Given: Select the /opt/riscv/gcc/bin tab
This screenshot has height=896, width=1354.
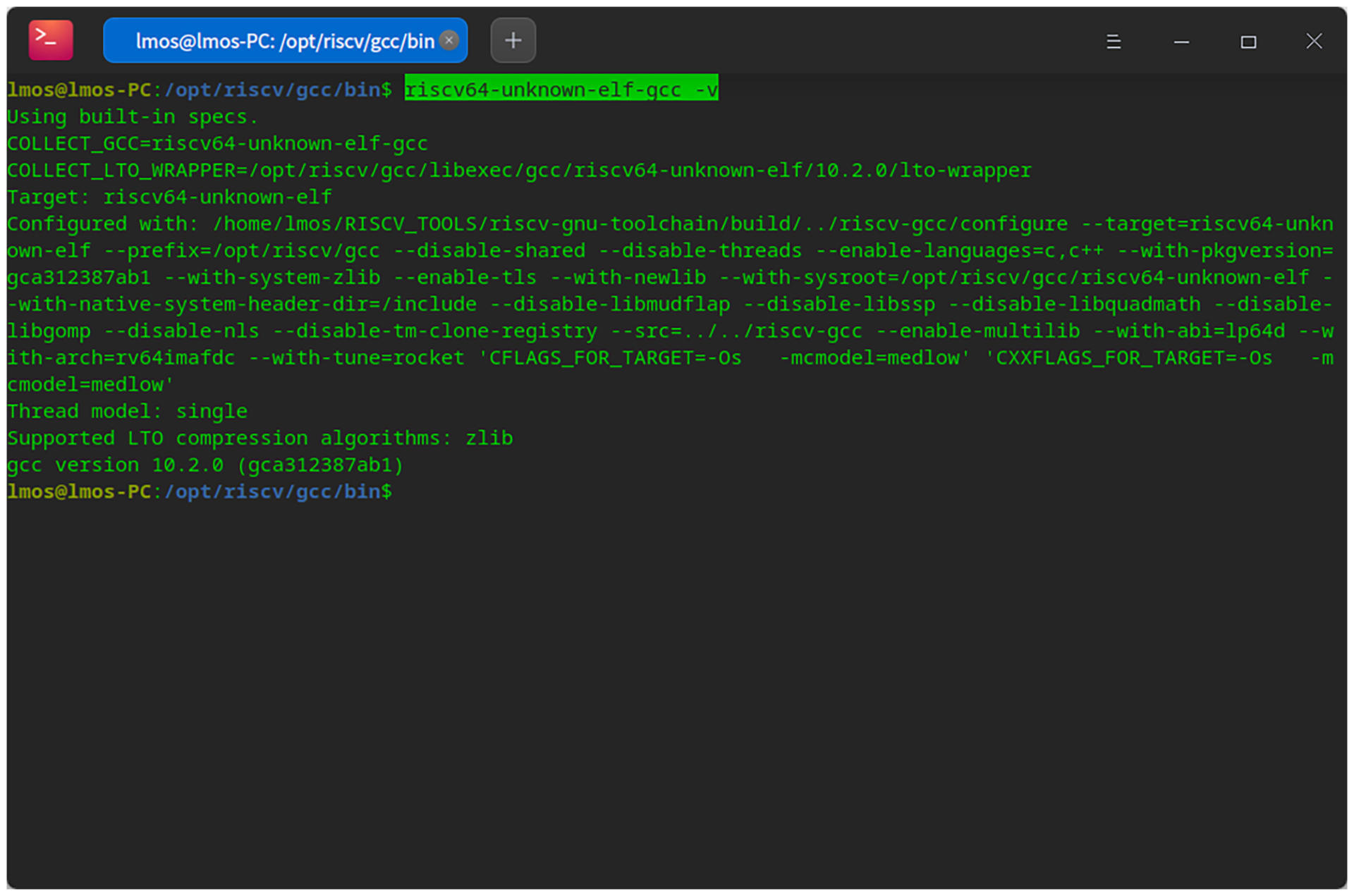Looking at the screenshot, I should (x=284, y=41).
